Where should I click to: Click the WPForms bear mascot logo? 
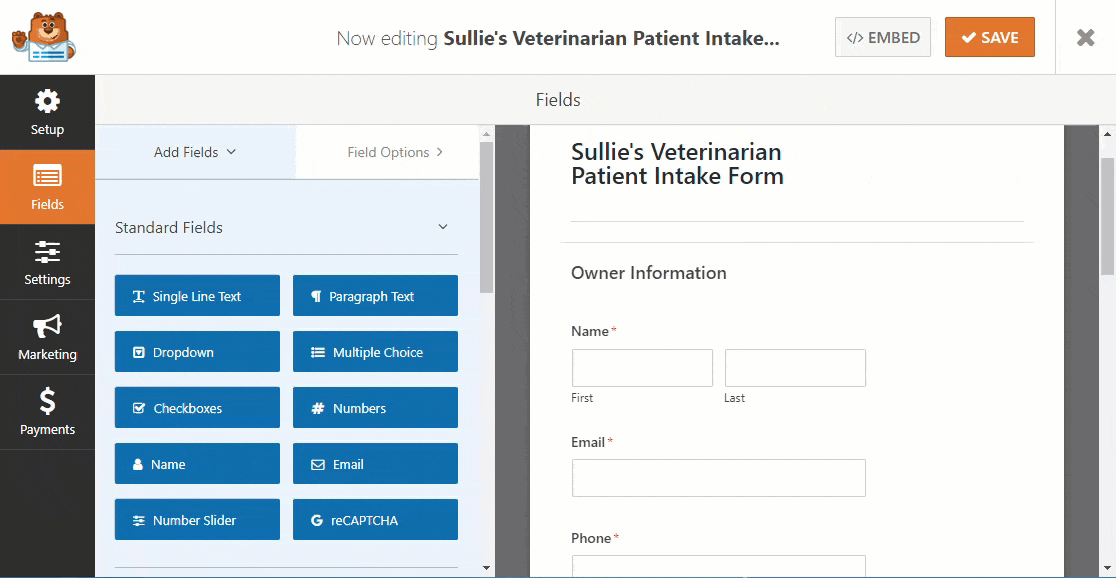click(43, 37)
